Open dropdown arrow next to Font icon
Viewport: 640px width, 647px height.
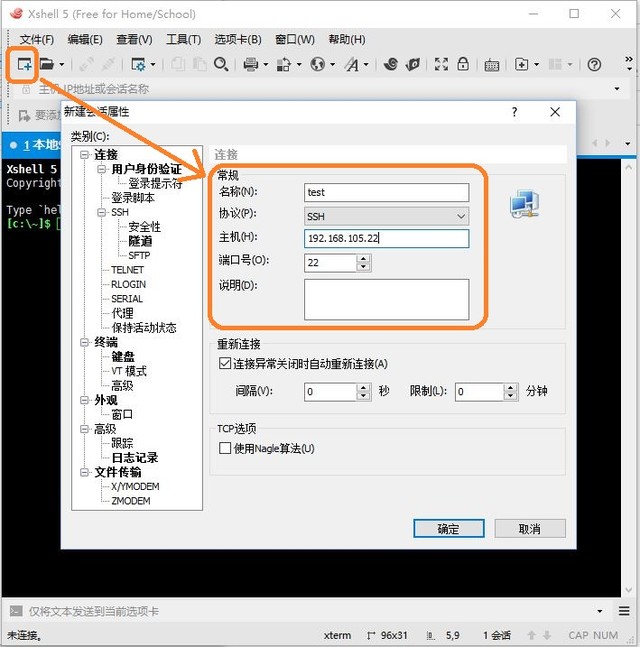click(366, 64)
